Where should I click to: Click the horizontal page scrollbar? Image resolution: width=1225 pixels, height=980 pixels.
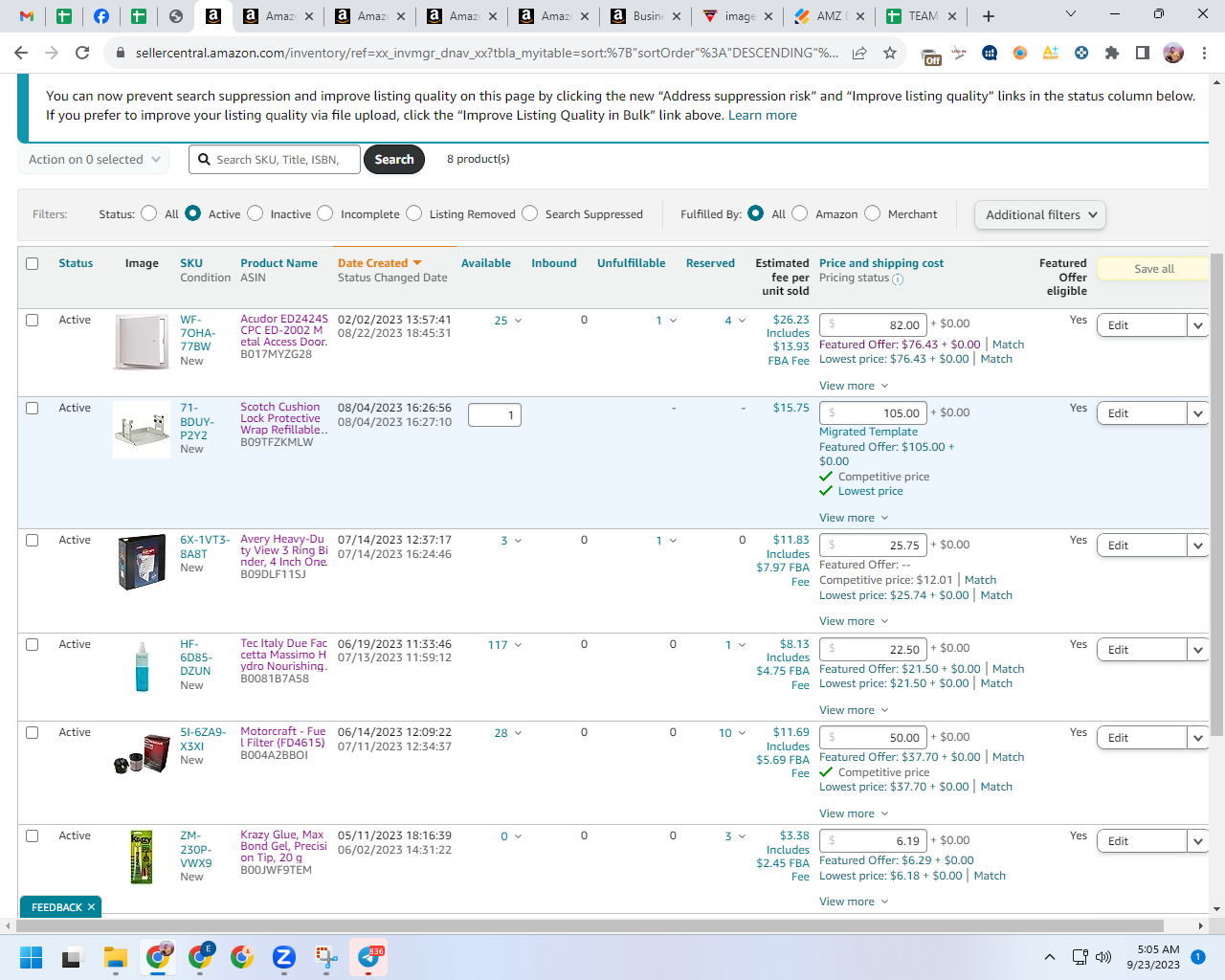pyautogui.click(x=590, y=925)
